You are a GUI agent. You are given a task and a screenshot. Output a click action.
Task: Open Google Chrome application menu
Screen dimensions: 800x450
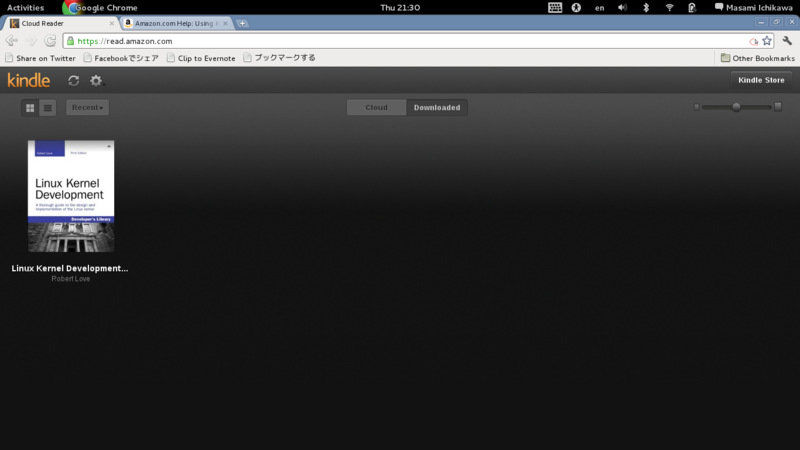coord(101,8)
